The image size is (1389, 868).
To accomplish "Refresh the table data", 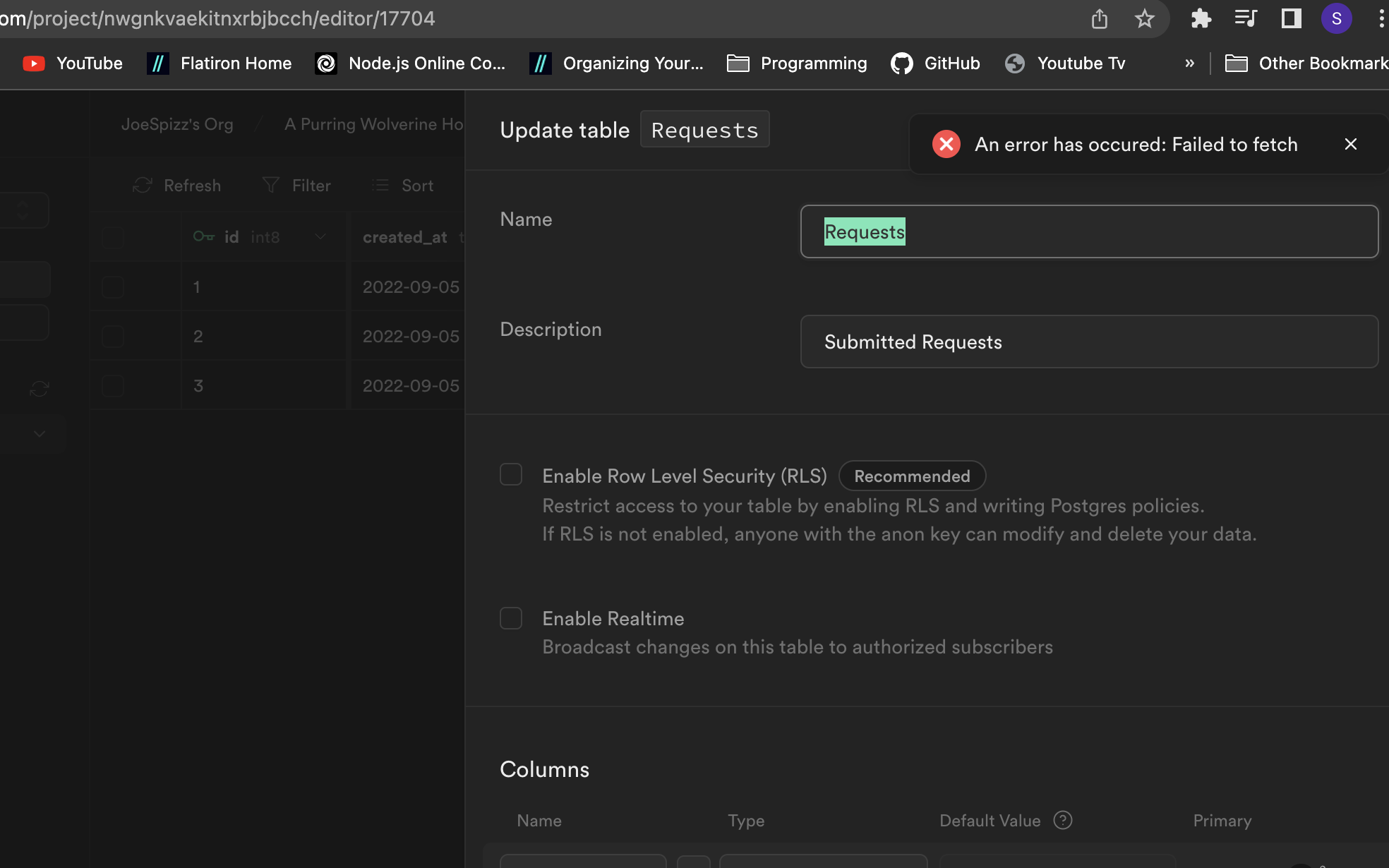I will tap(177, 185).
